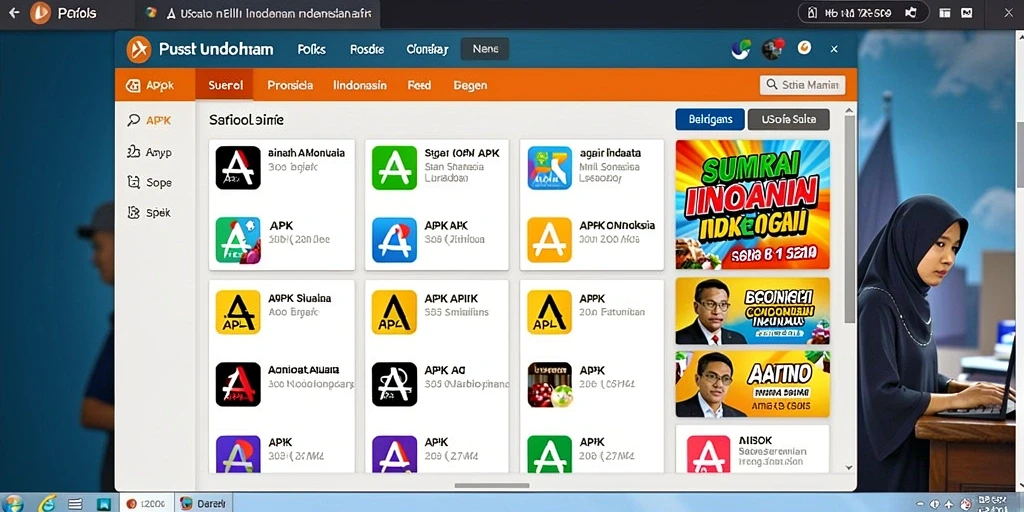Click the green 'Stgar (OFN APK' app icon

(394, 168)
